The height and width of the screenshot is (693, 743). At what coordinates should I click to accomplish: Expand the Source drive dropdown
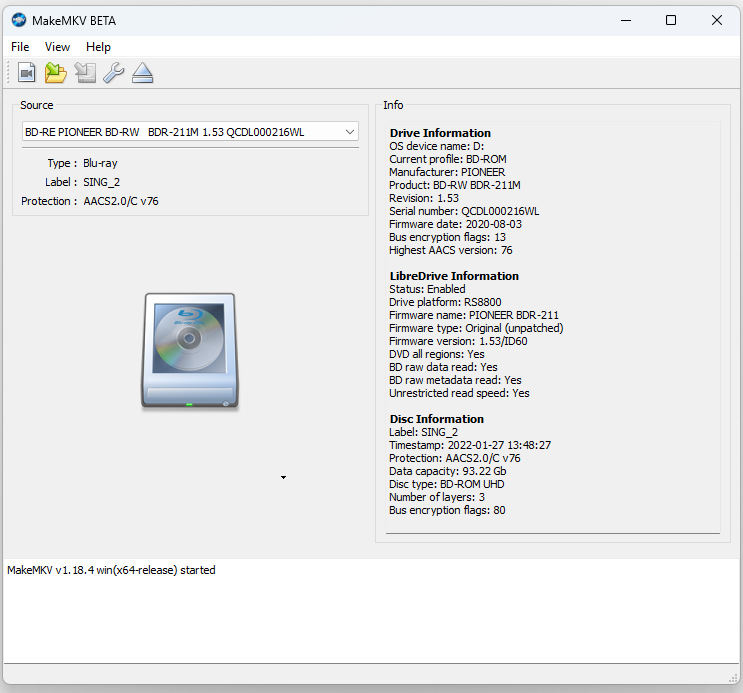[350, 132]
